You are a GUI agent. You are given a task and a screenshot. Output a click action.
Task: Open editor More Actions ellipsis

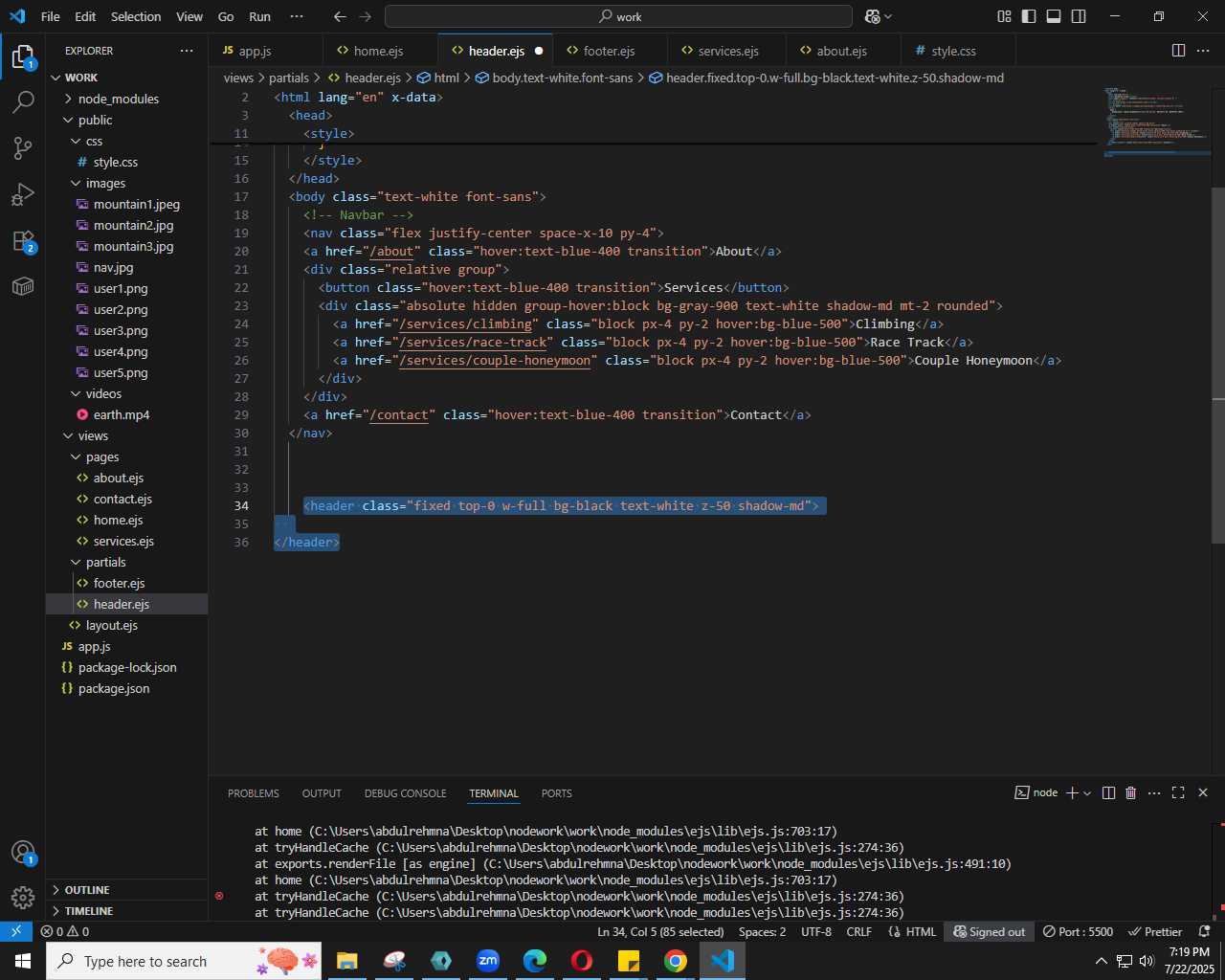[x=1203, y=51]
